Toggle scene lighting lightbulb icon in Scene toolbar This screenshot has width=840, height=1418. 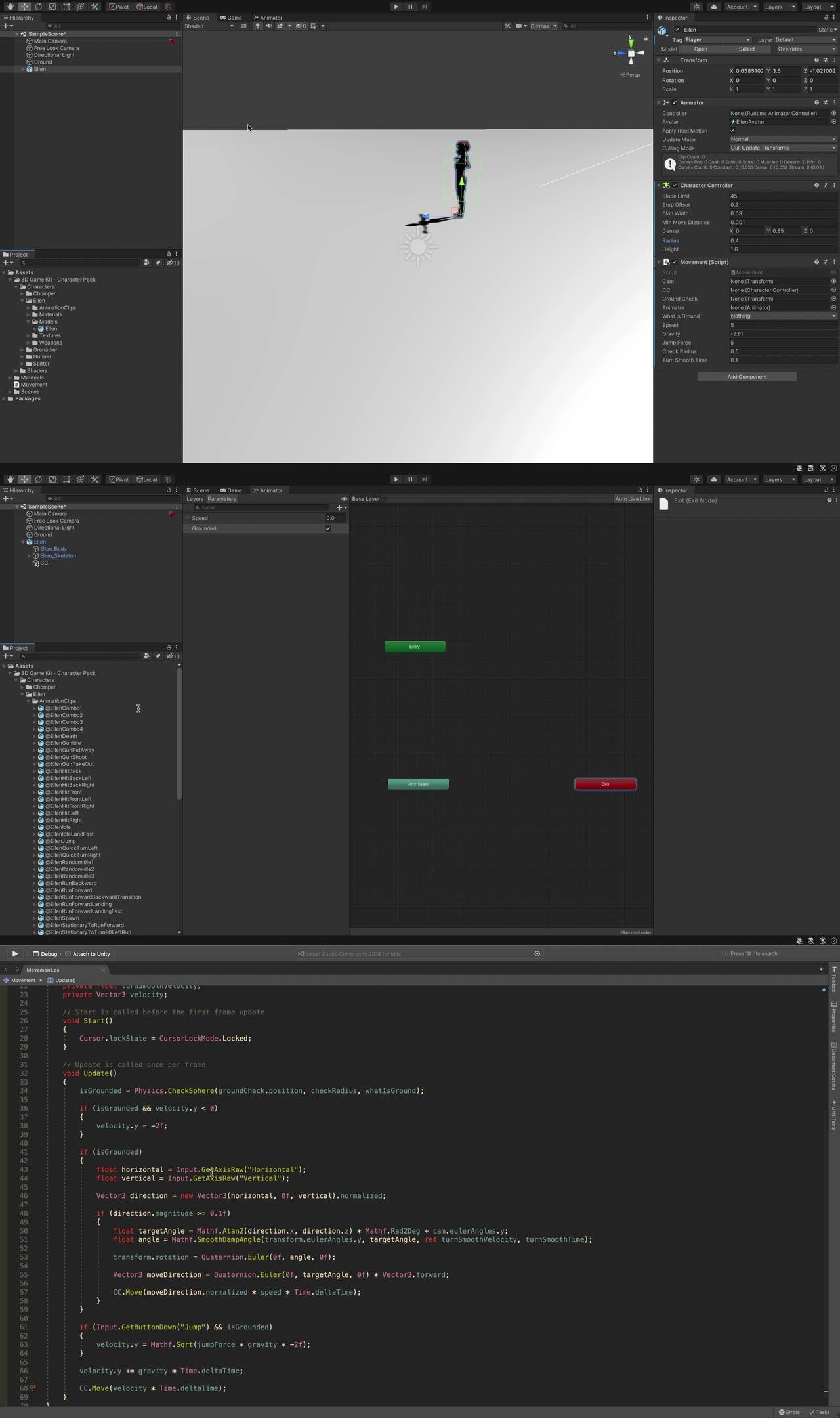coord(257,26)
